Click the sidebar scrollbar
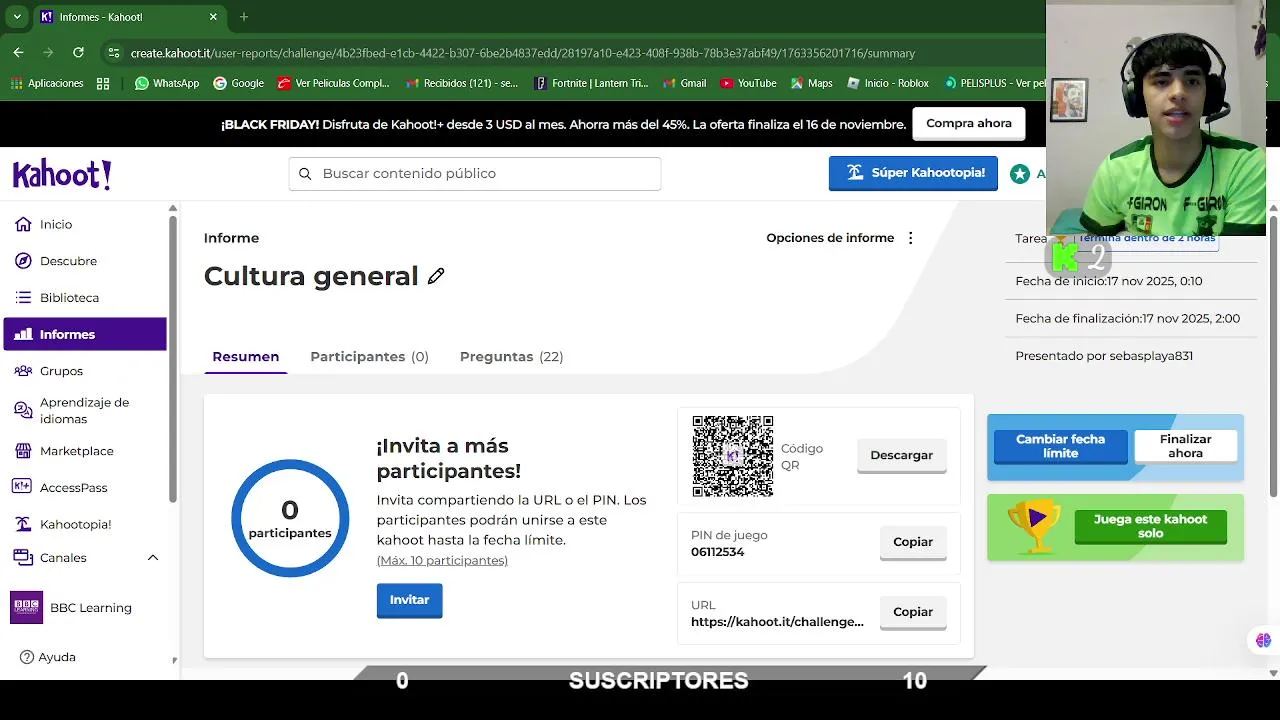1280x720 pixels. point(173,360)
